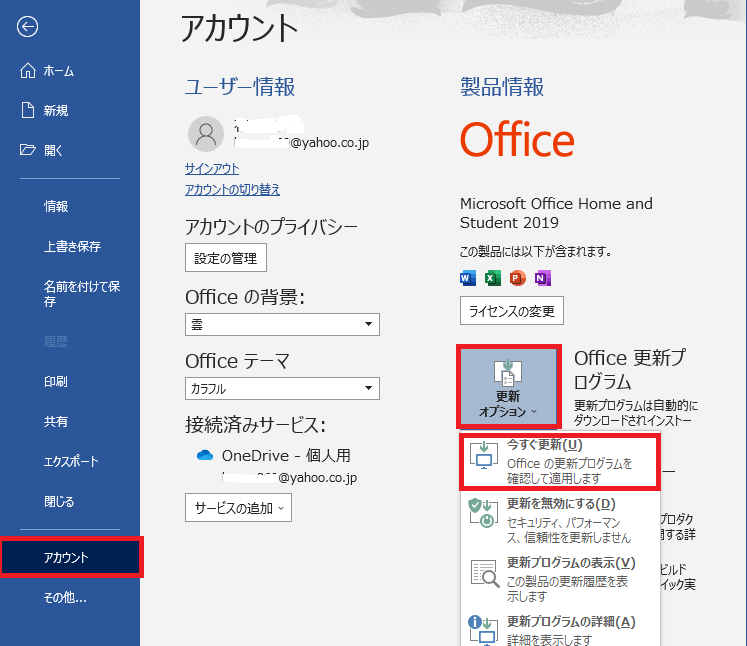The height and width of the screenshot is (646, 747).
Task: Click the Word app icon
Action: click(468, 278)
